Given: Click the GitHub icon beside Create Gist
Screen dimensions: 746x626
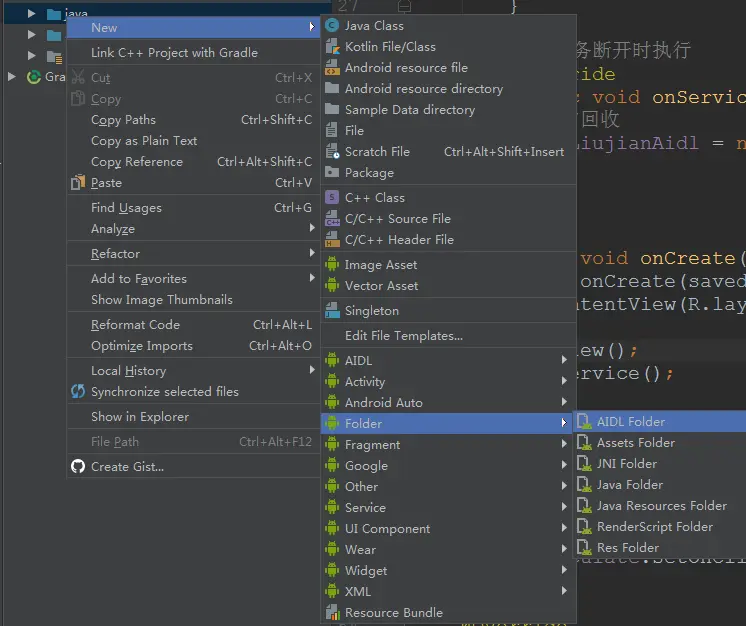Looking at the screenshot, I should 78,466.
